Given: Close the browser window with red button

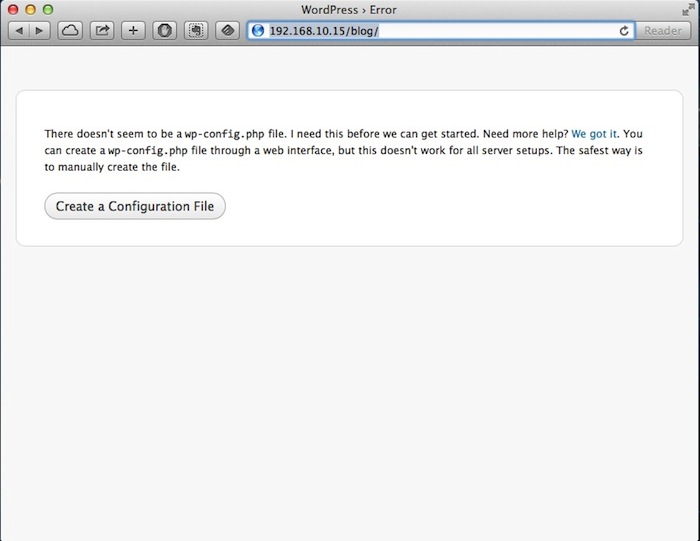Looking at the screenshot, I should click(12, 9).
